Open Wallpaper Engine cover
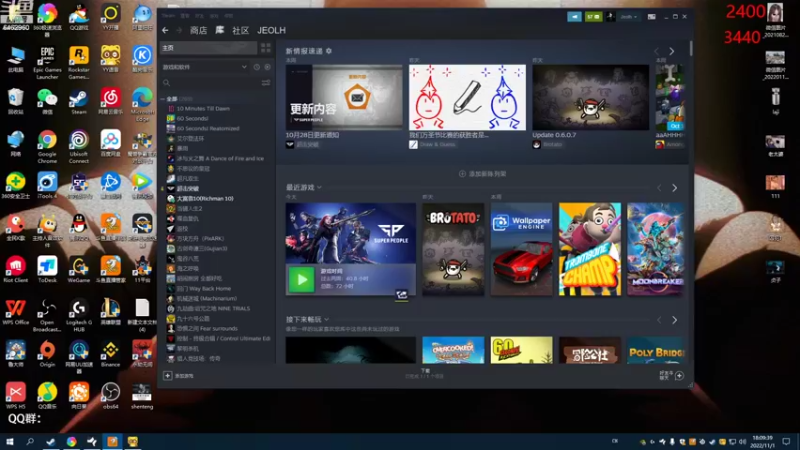This screenshot has height=450, width=800. tap(521, 249)
